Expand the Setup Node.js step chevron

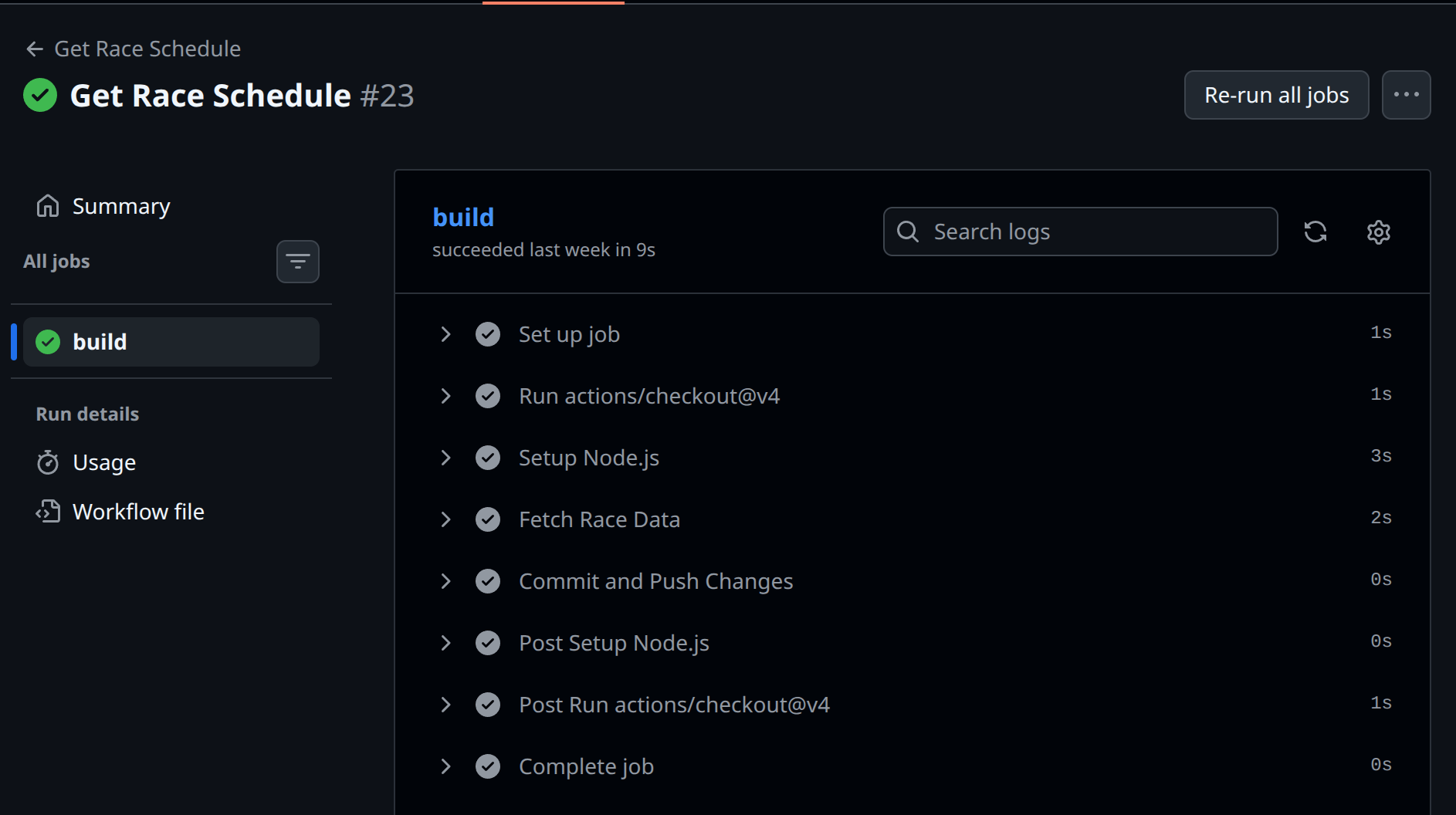(x=445, y=458)
